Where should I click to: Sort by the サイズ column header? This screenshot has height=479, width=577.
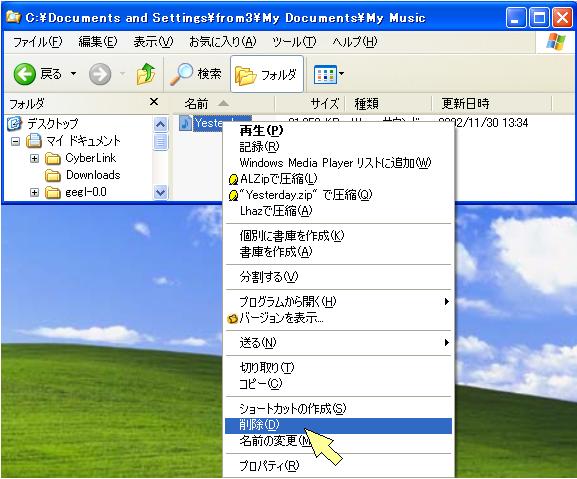pos(309,104)
